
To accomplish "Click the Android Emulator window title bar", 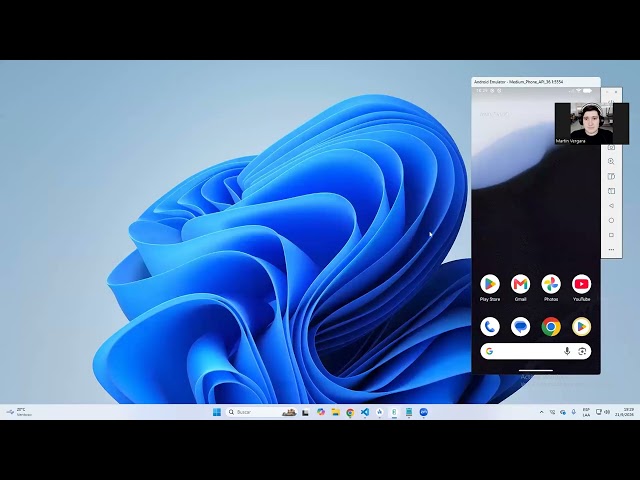I will click(x=536, y=82).
